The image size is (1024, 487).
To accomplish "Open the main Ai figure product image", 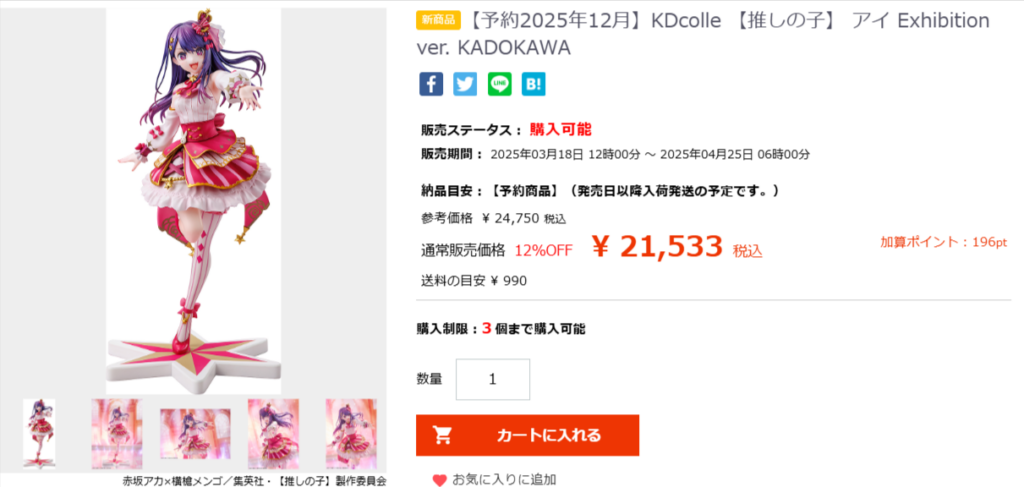I will pos(194,200).
